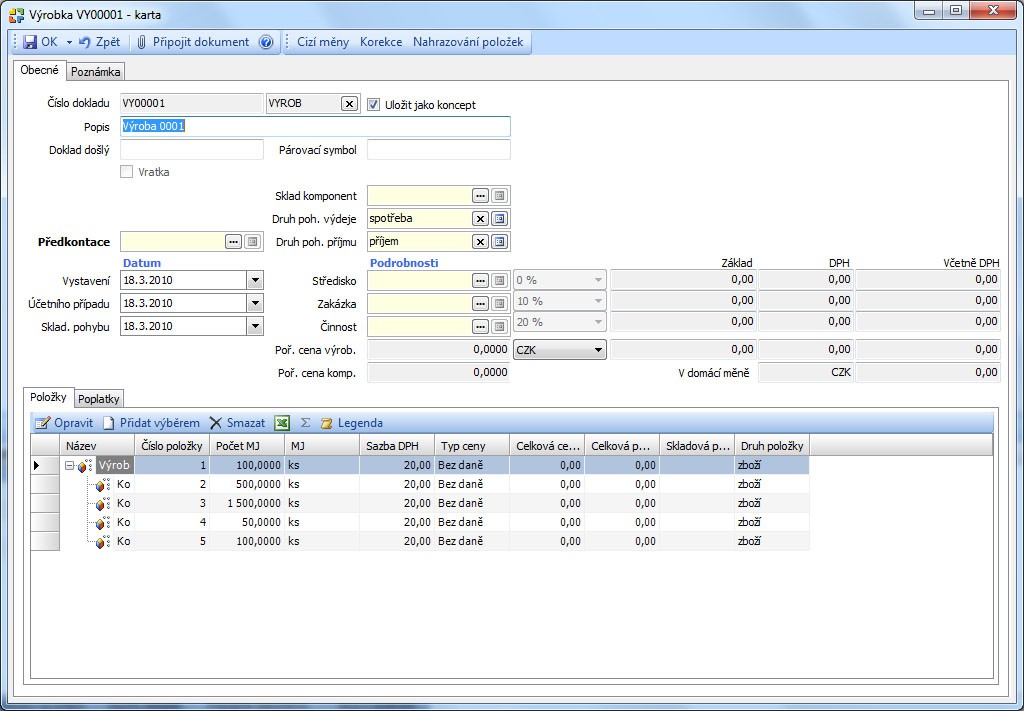Screen dimensions: 1024x711
Task: Open card icon next to příjem field
Action: point(500,242)
